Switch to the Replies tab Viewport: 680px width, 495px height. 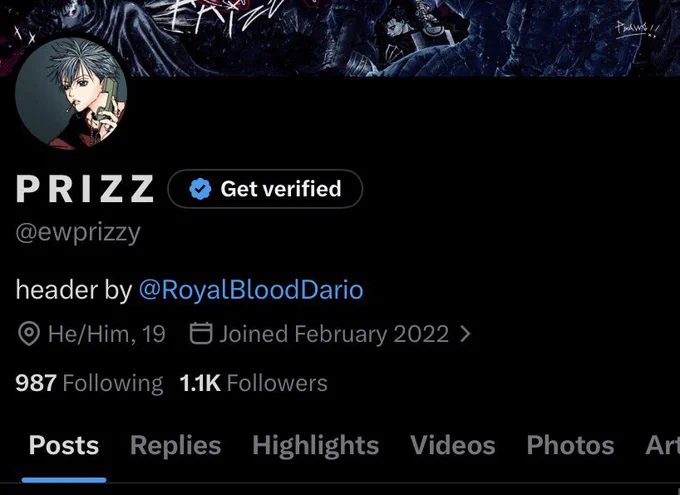[176, 446]
